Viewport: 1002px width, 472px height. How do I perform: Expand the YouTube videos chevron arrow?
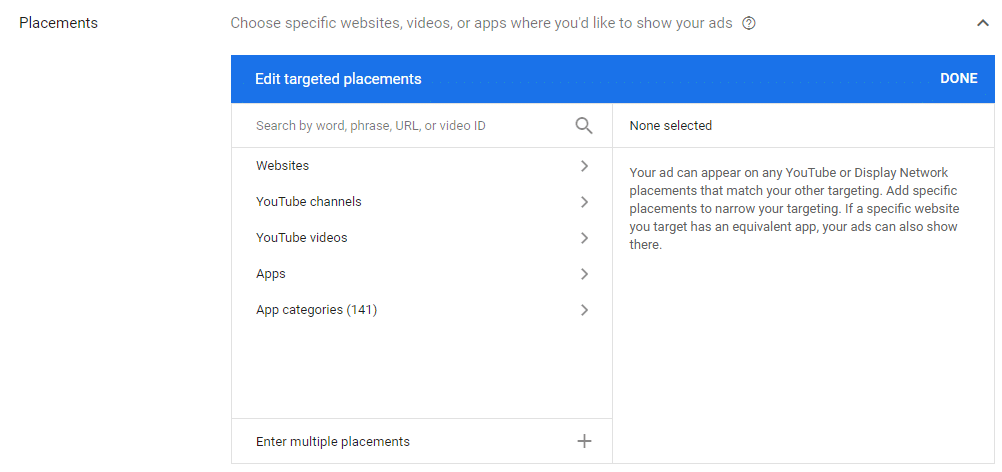point(584,238)
